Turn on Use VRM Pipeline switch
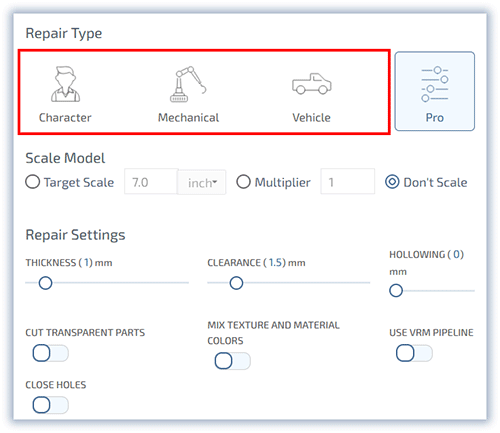500x433 pixels. pyautogui.click(x=414, y=353)
